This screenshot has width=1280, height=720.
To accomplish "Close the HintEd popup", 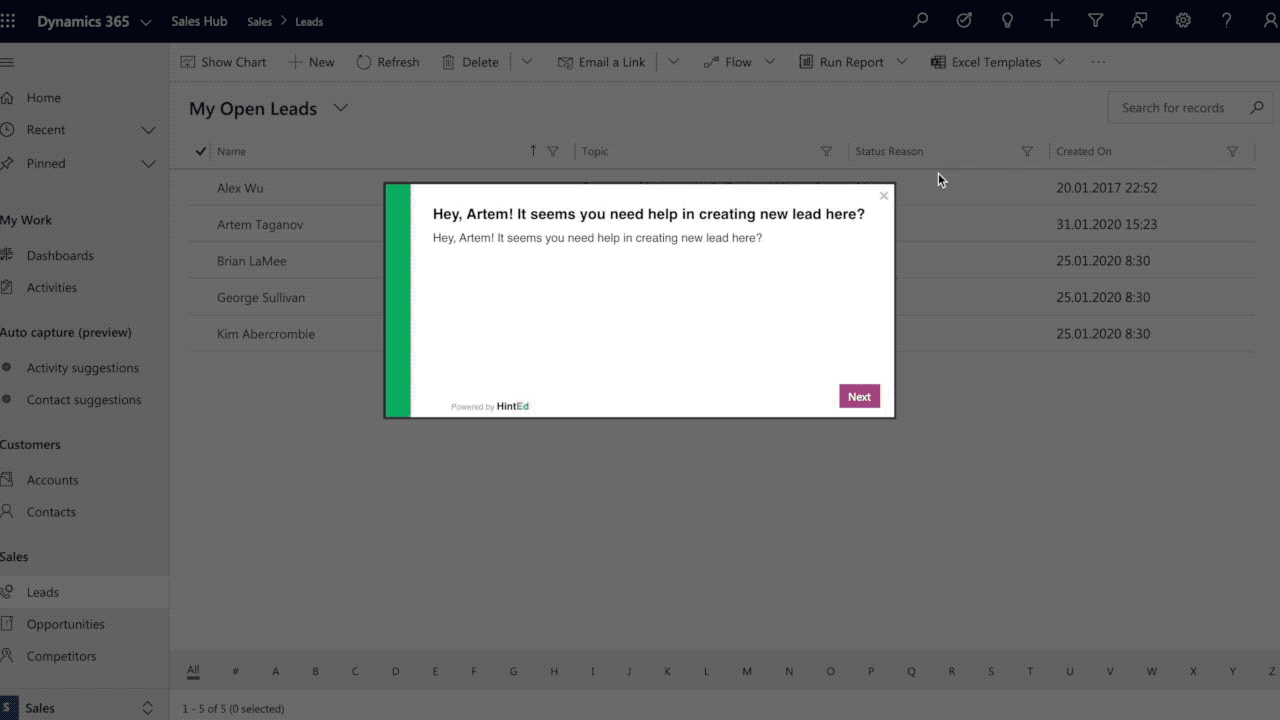I will pyautogui.click(x=884, y=196).
